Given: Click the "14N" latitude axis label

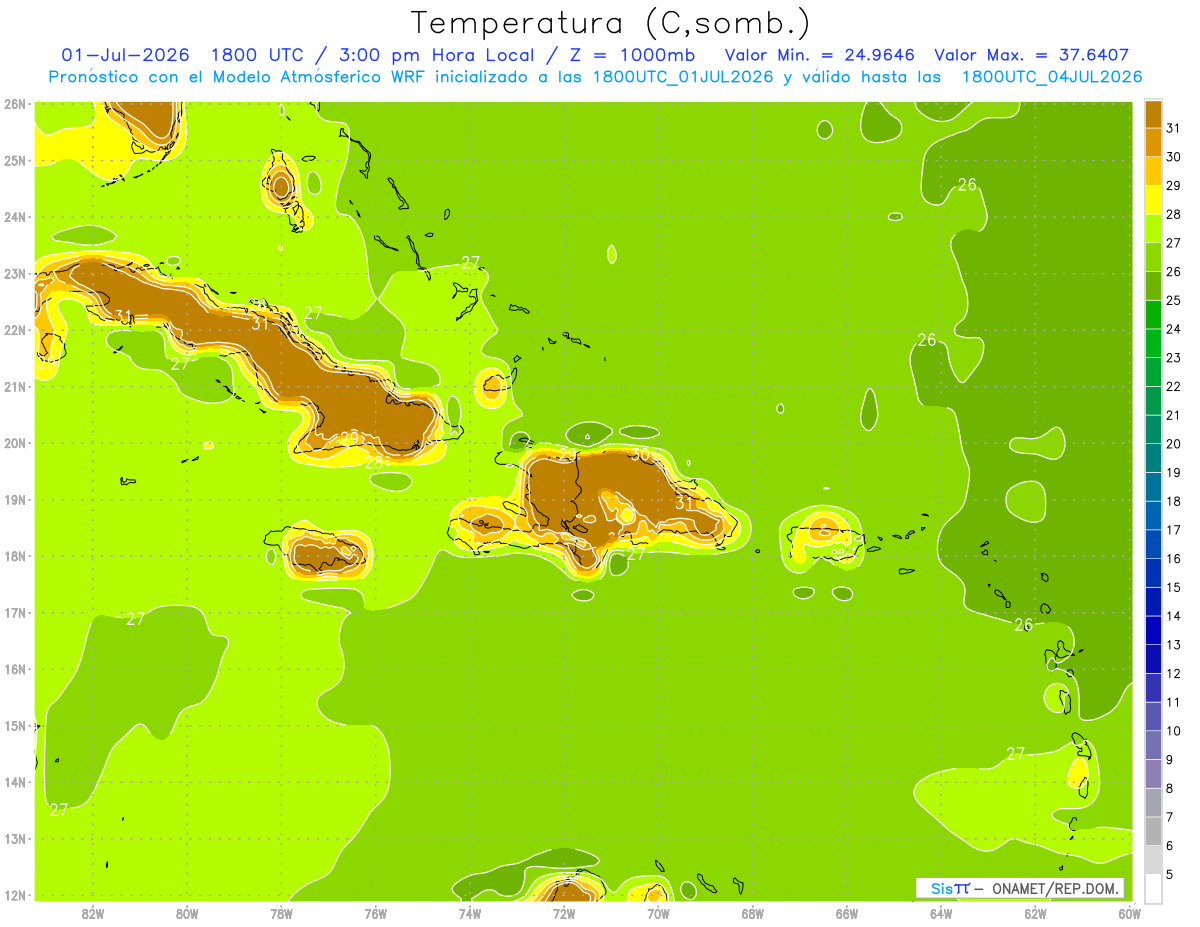Looking at the screenshot, I should click(14, 782).
